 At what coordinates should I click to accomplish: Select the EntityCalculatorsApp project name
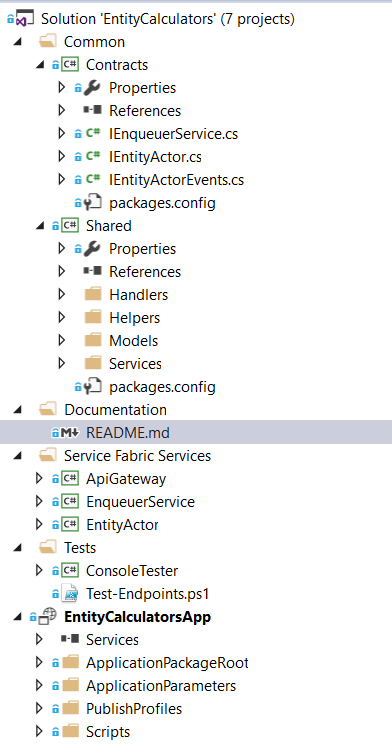[x=138, y=617]
